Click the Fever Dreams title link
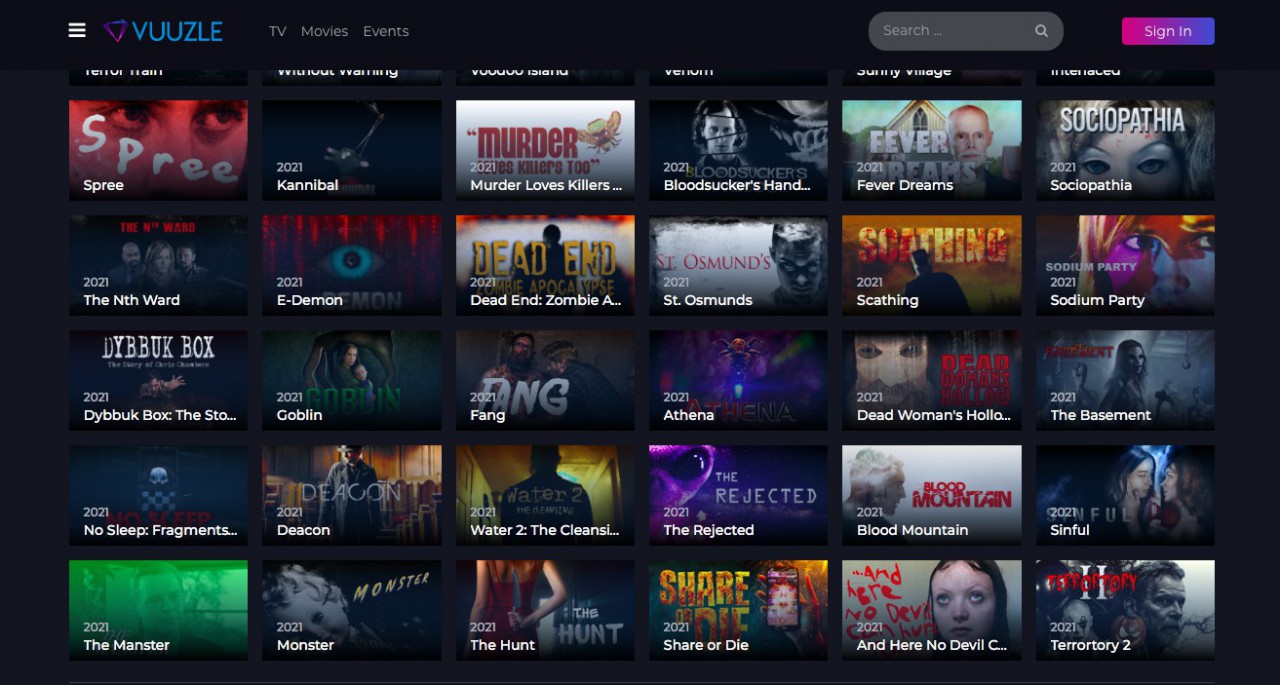The image size is (1280, 685). pos(905,185)
